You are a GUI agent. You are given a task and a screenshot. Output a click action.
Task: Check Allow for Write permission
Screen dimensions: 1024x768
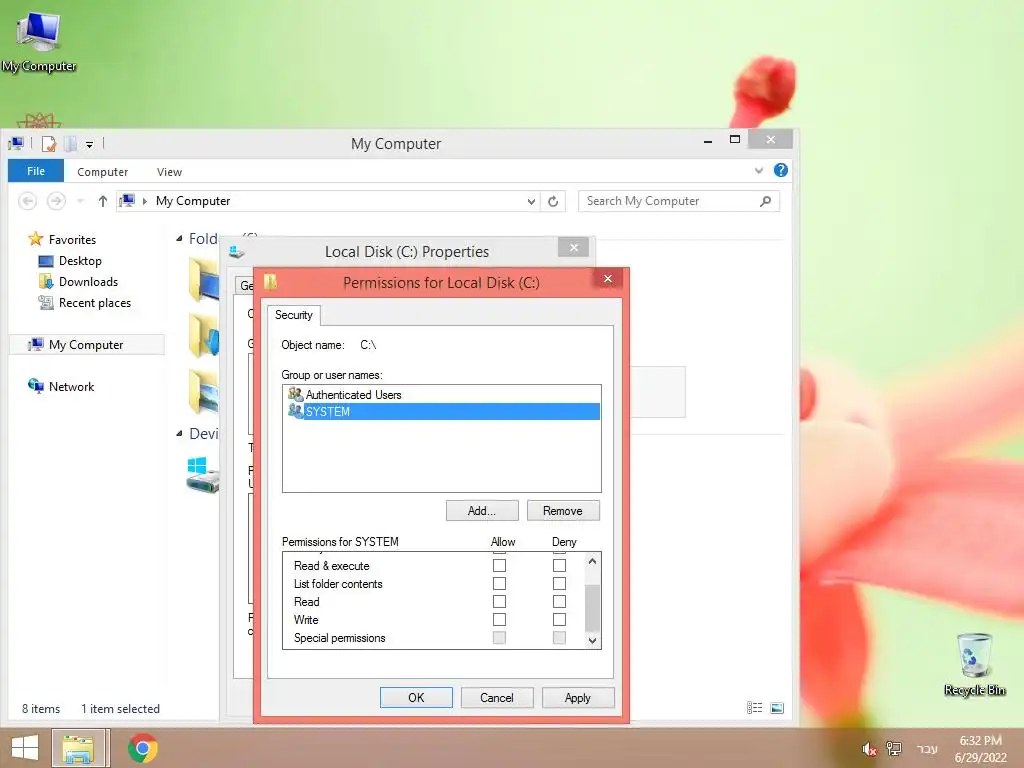tap(499, 619)
